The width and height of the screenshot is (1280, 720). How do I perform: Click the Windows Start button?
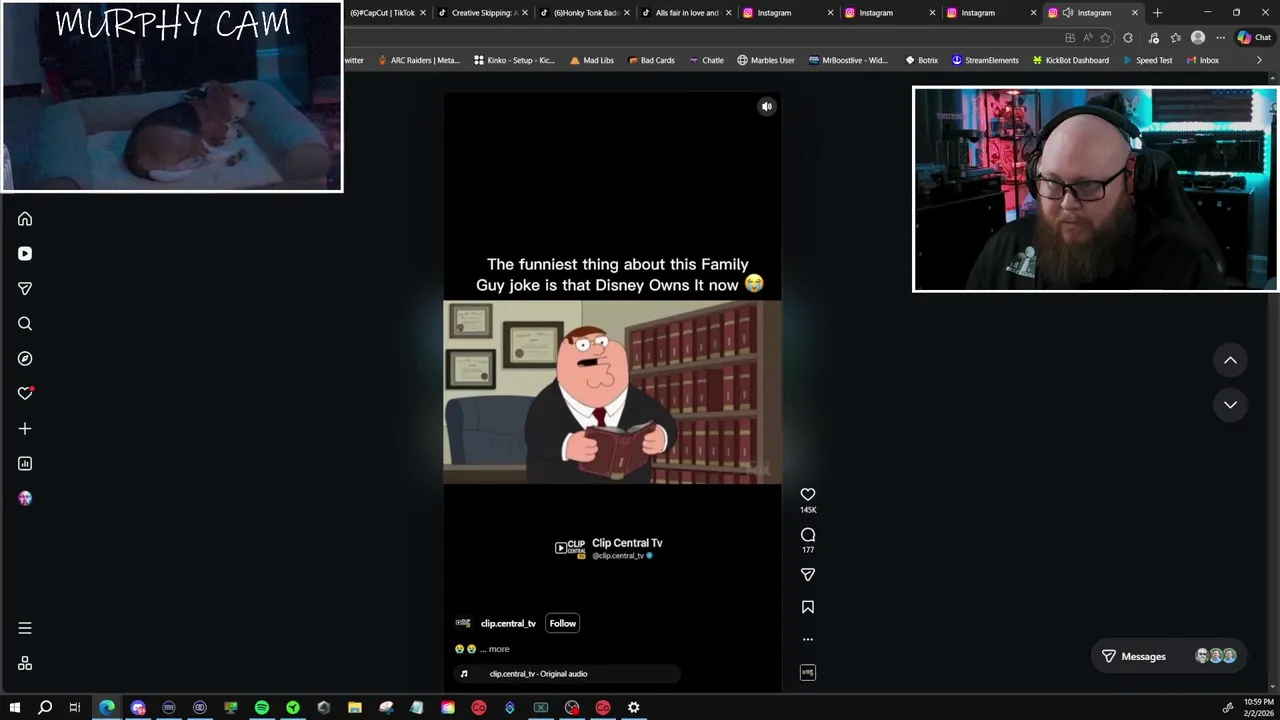point(15,708)
